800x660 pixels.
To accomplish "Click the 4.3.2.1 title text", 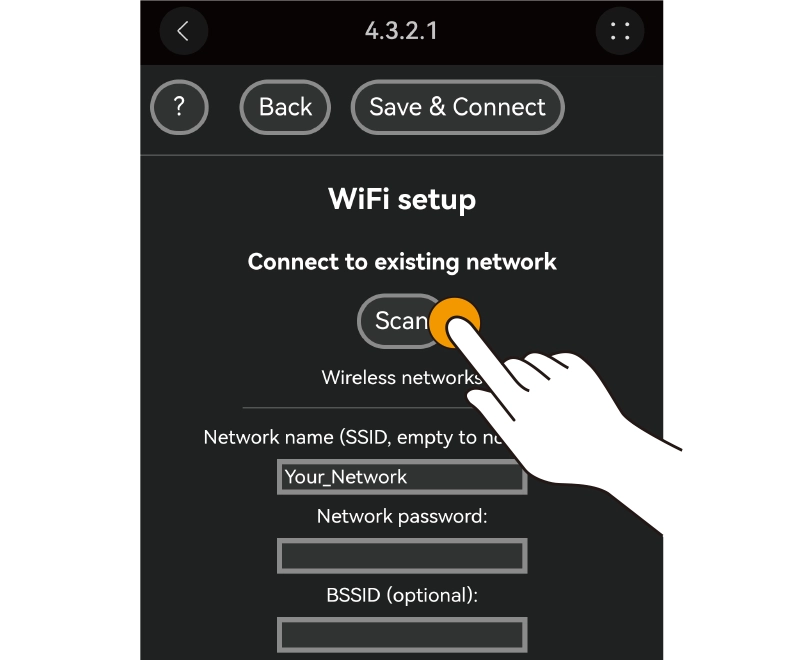I will click(x=401, y=31).
